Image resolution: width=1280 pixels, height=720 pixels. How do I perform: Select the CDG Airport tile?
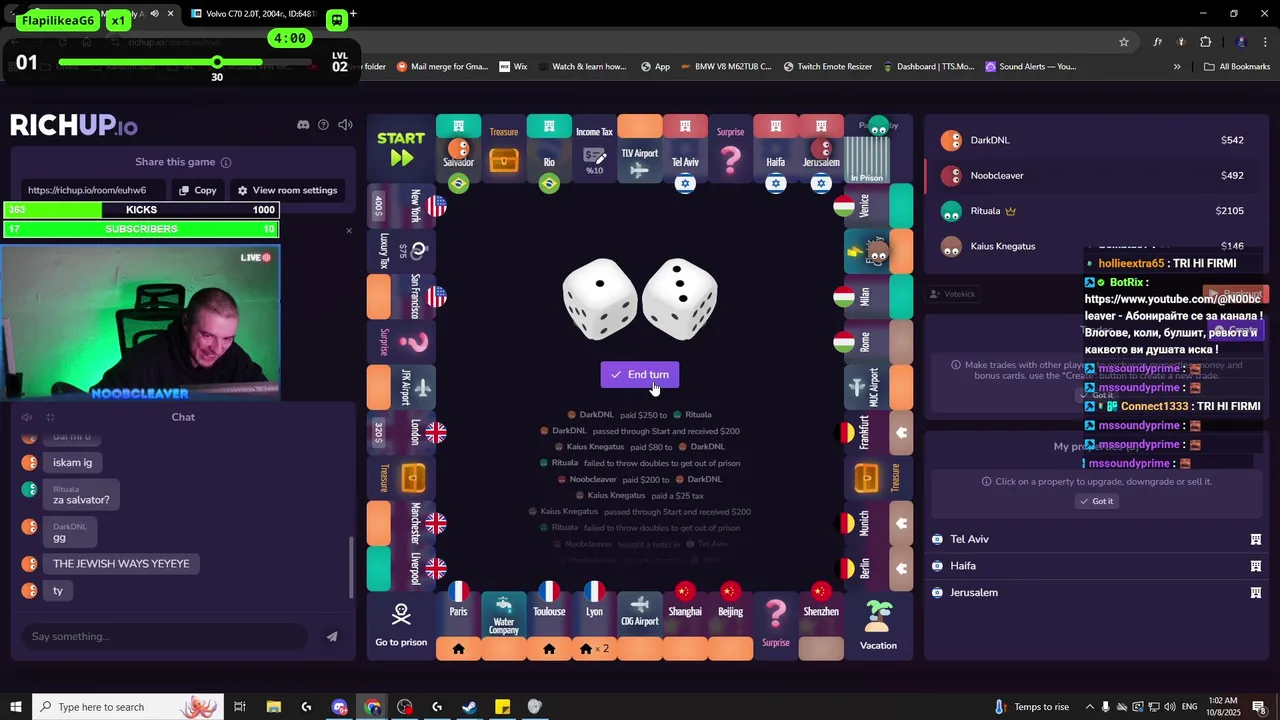640,626
